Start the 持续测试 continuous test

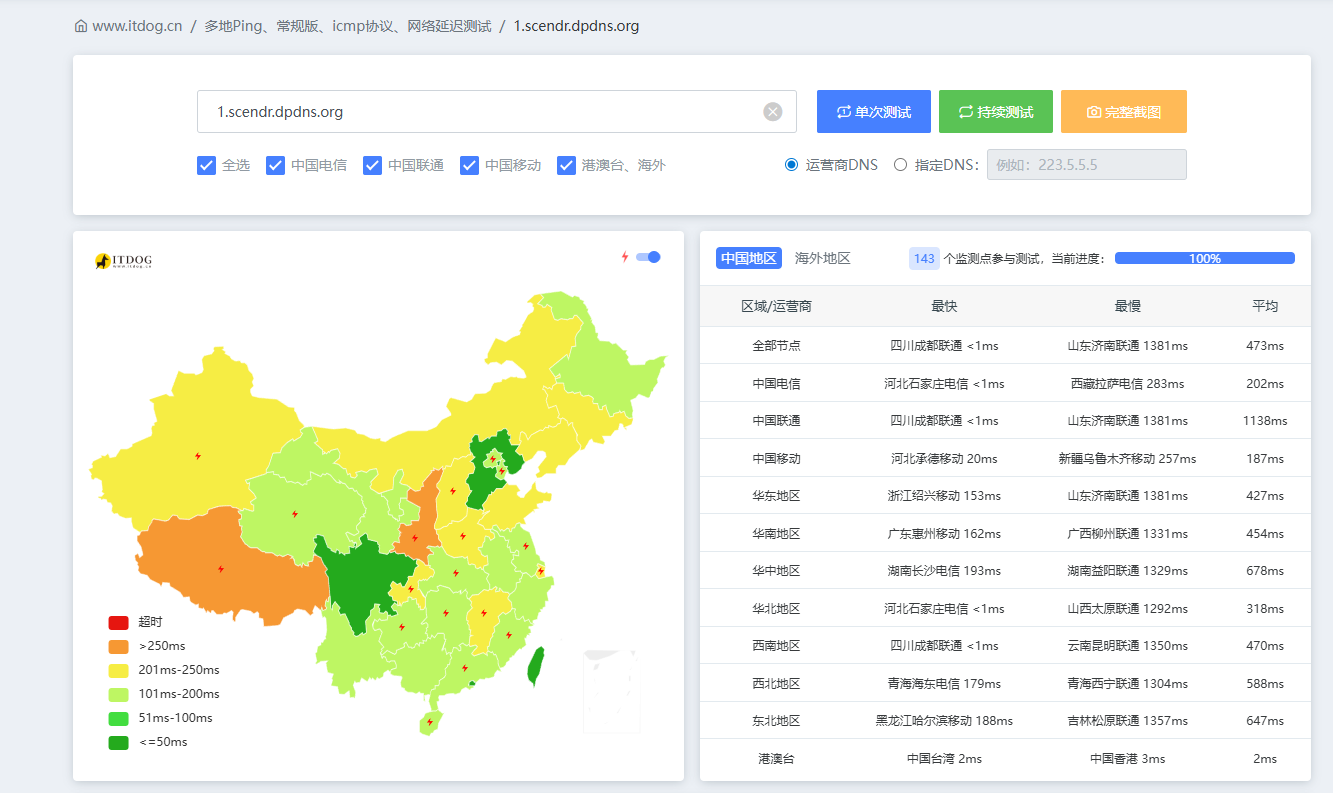[996, 112]
